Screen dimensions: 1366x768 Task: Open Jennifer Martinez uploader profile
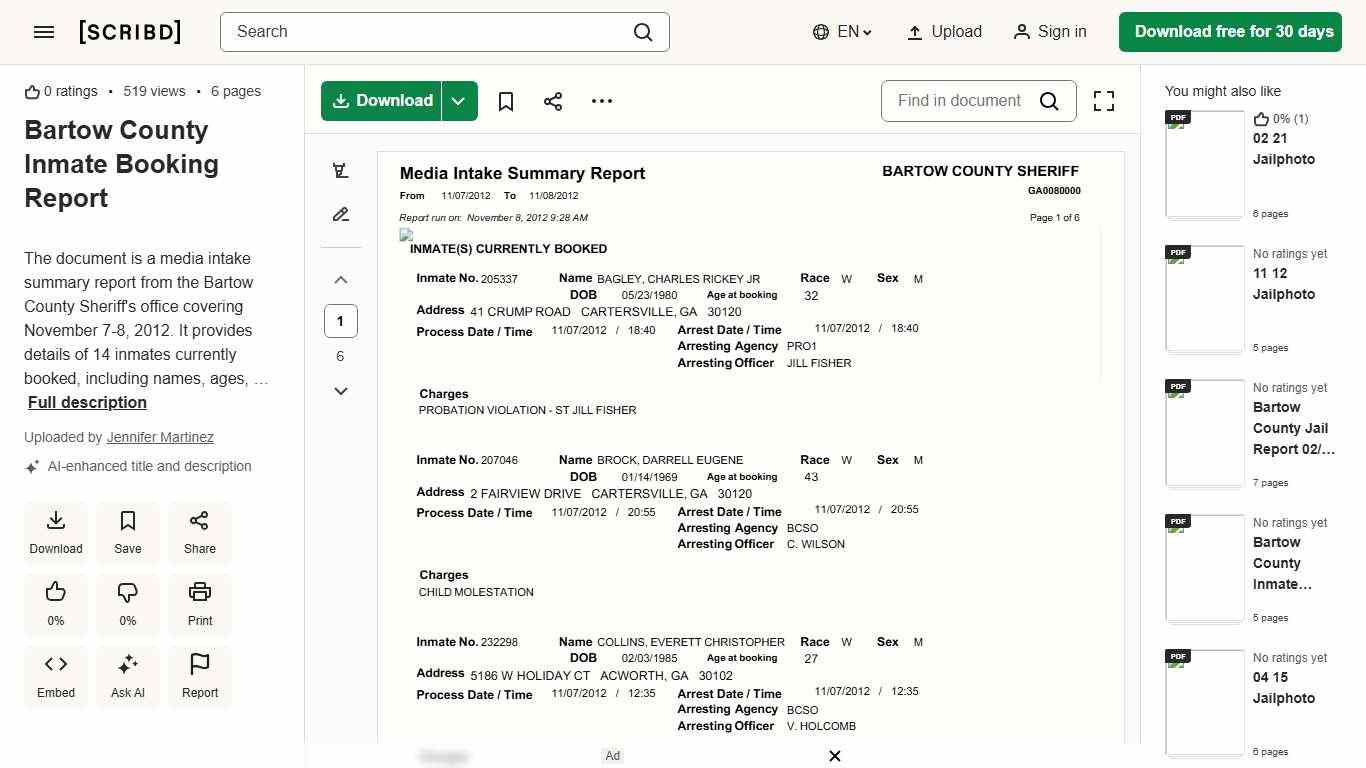tap(160, 437)
